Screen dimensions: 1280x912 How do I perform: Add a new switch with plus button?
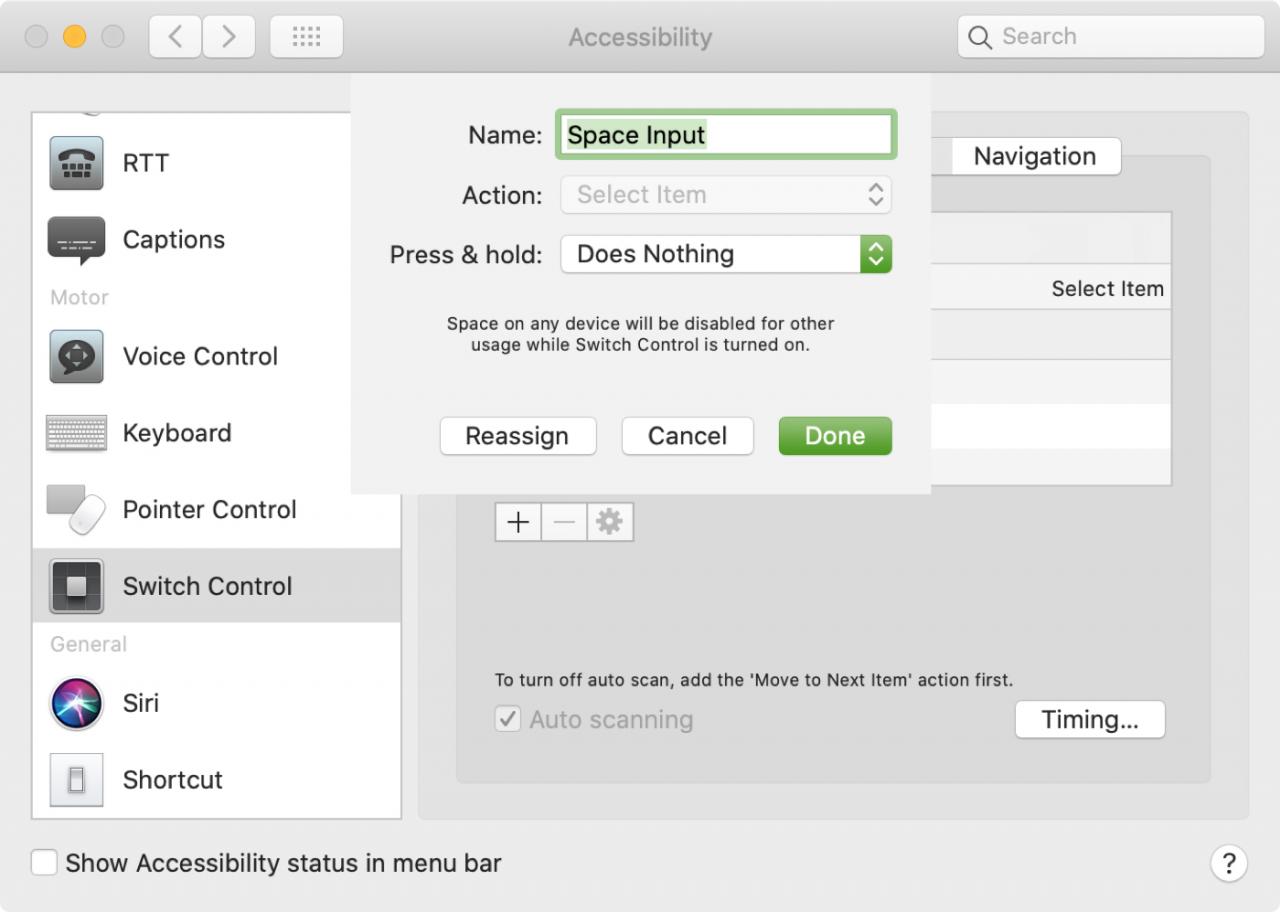coord(518,522)
